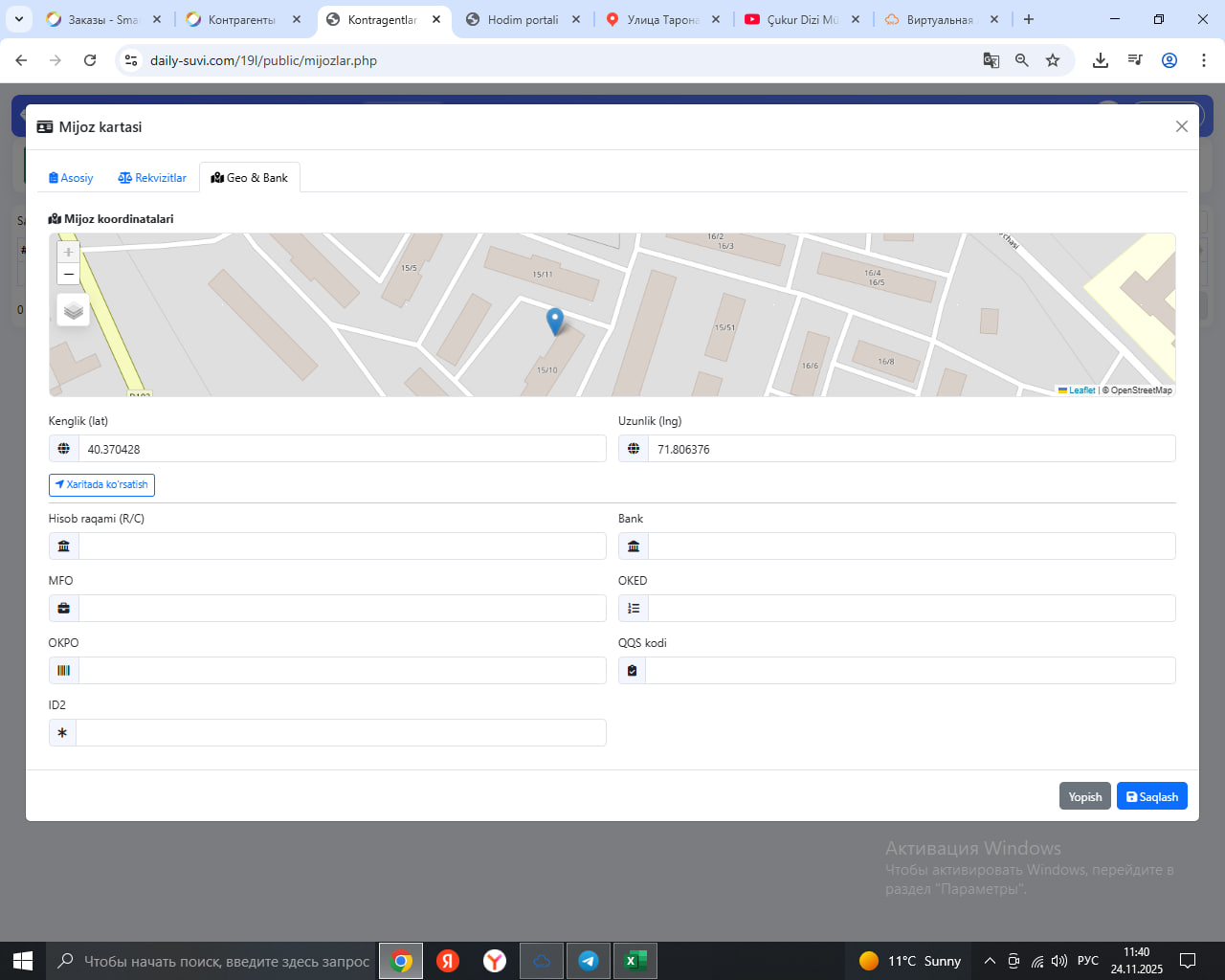This screenshot has height=980, width=1225.
Task: Focus the Hisob raqami (R/C) field
Action: 342,546
